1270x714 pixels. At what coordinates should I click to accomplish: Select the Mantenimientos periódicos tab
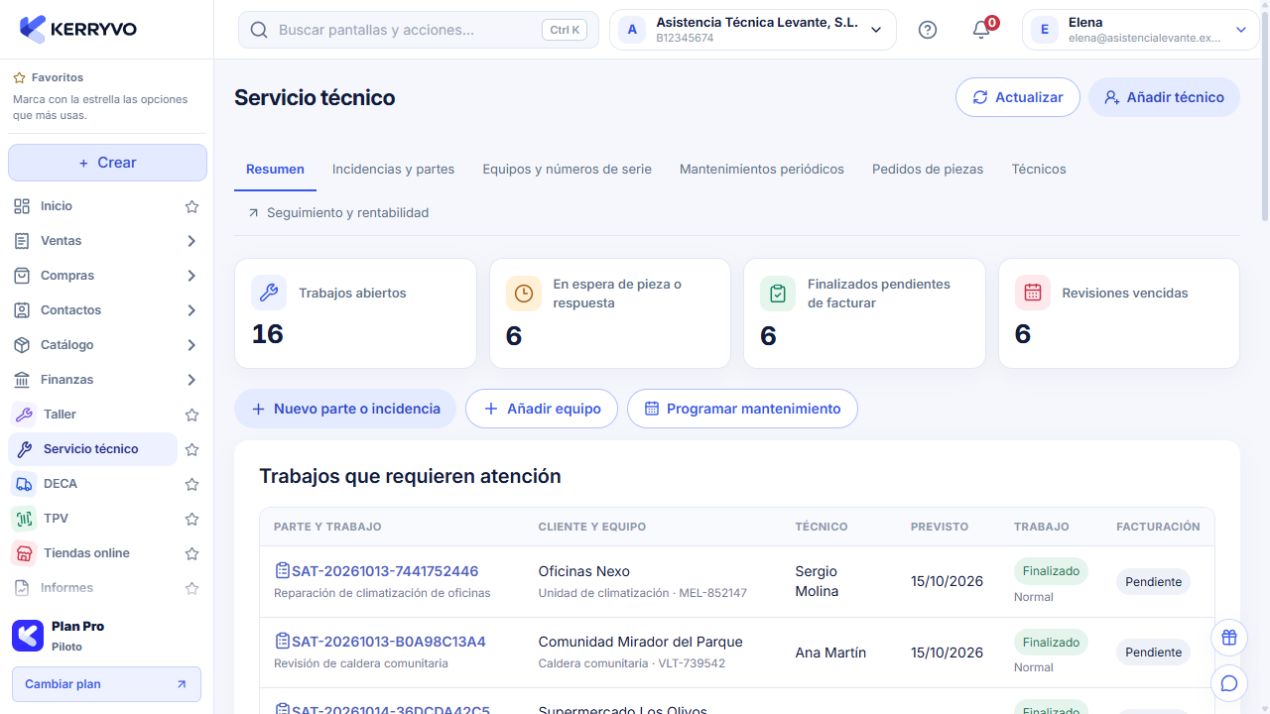pos(762,169)
